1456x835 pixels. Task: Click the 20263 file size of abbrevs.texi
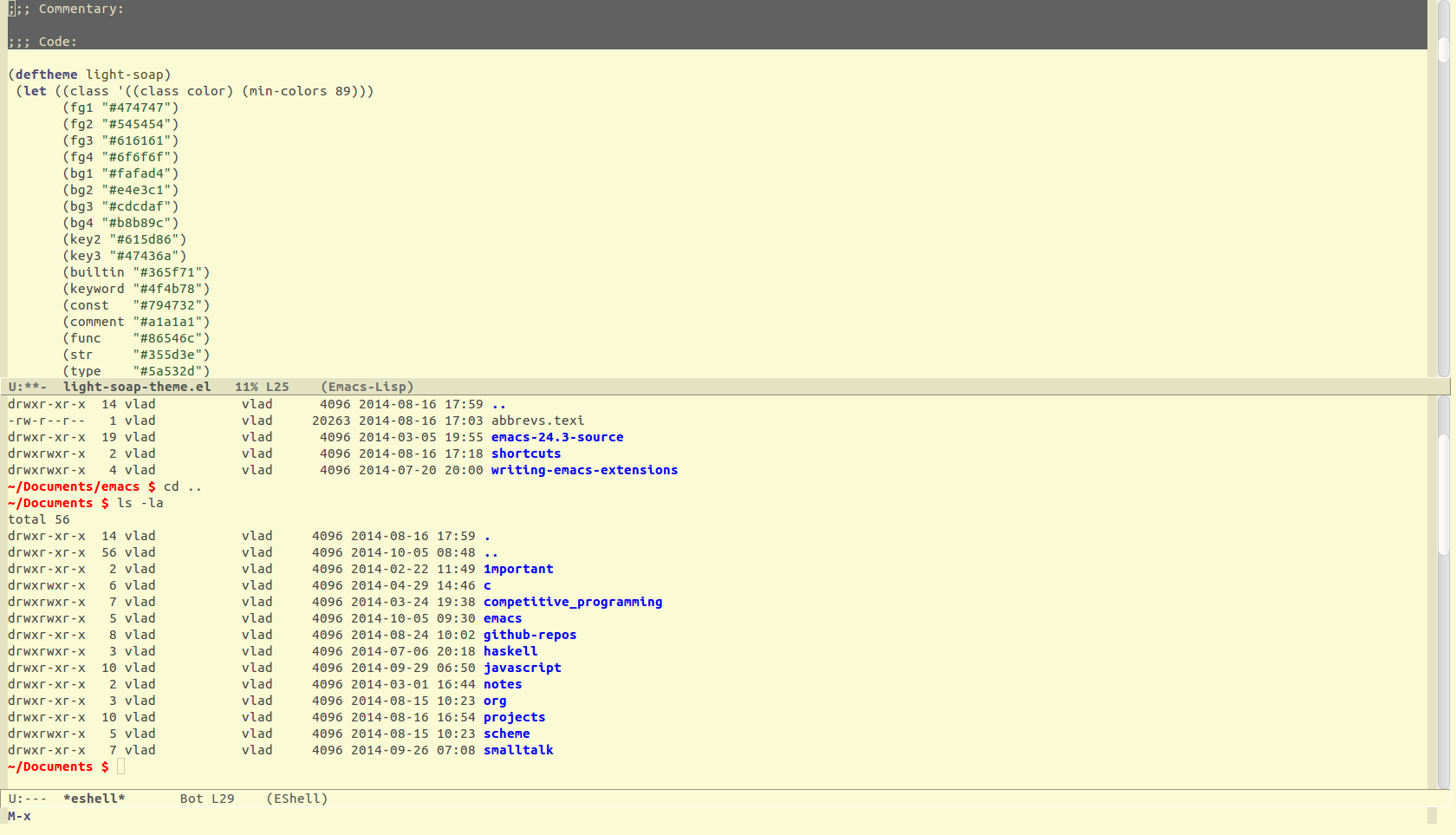331,421
